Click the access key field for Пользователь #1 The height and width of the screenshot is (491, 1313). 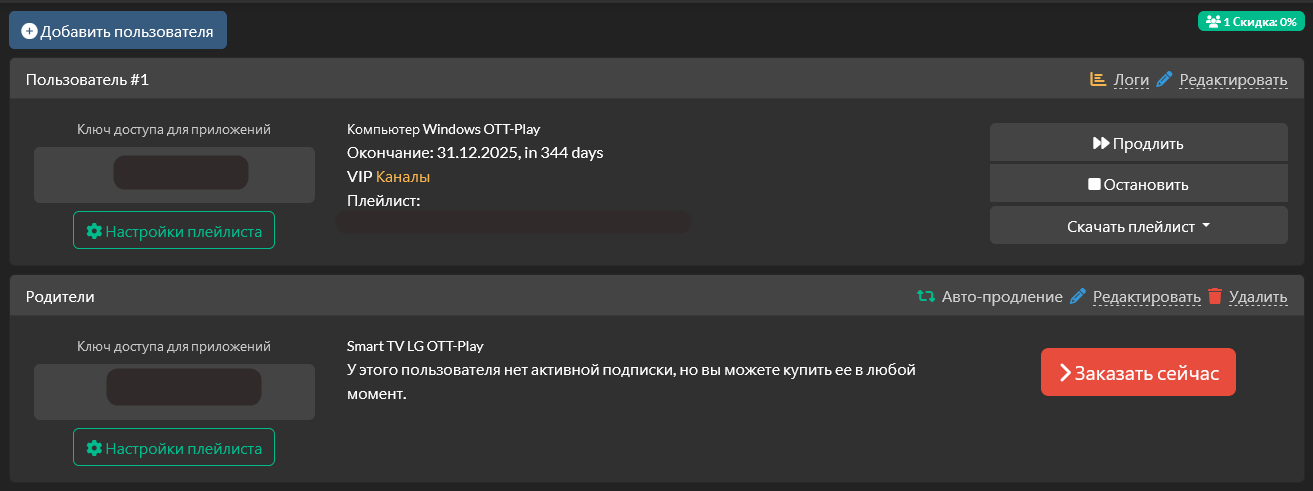click(x=180, y=173)
